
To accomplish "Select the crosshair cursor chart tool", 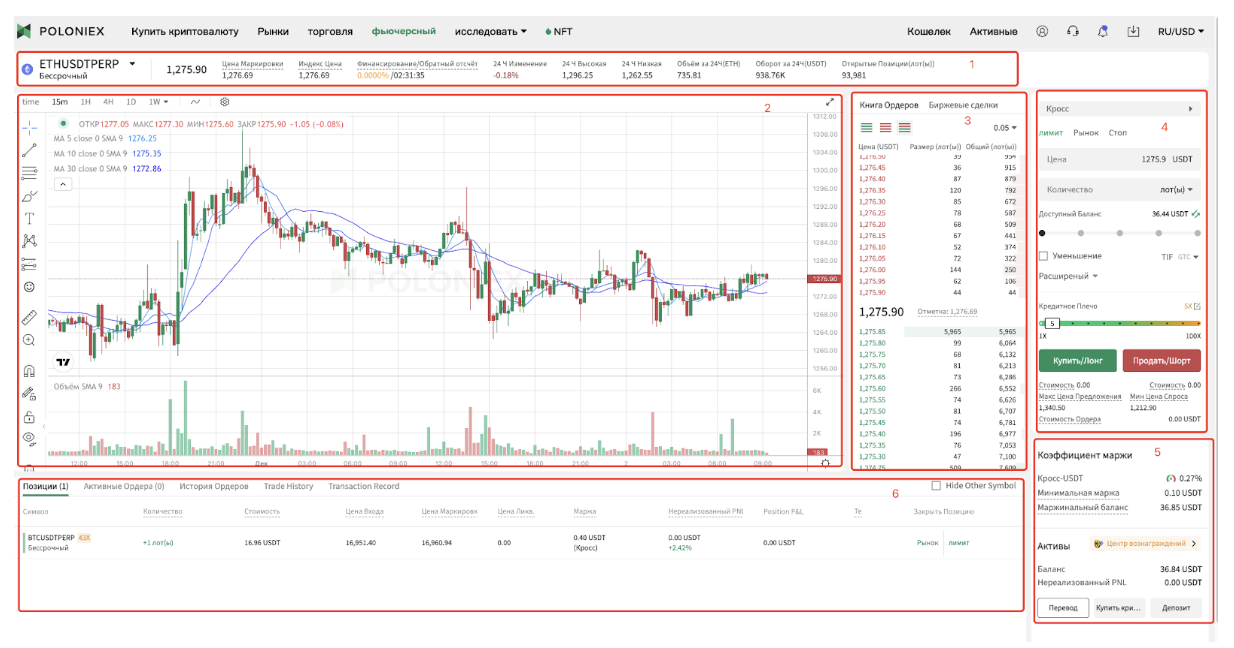I will pos(30,126).
